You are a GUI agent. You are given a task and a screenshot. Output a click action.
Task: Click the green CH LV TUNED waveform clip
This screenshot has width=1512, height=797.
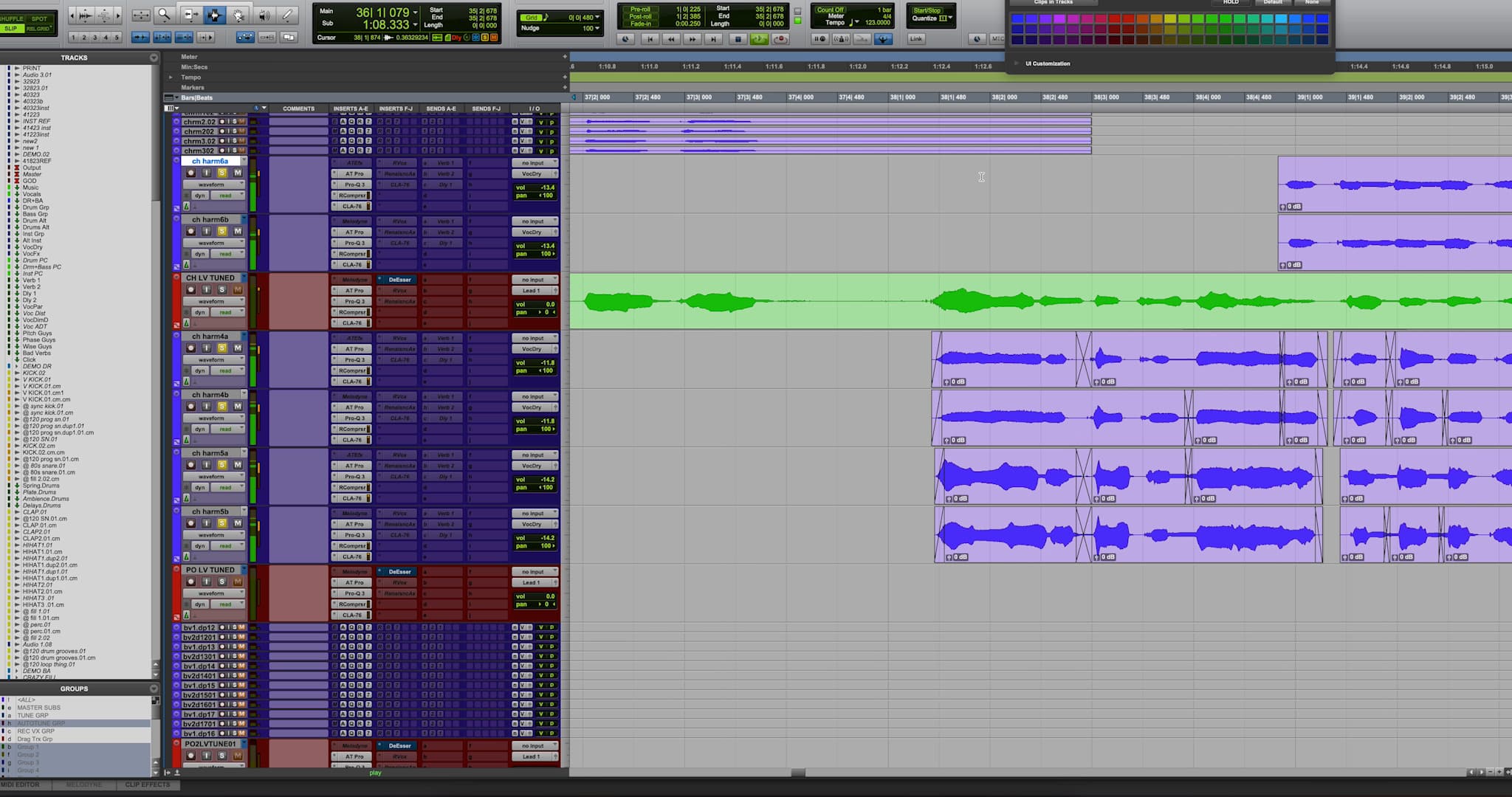(1040, 301)
